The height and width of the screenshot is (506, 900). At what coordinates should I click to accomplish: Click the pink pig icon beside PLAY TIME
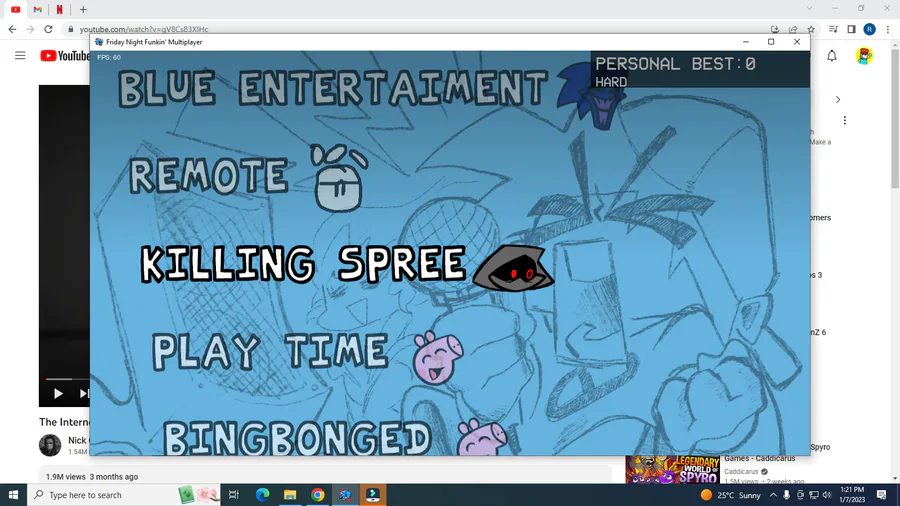438,357
